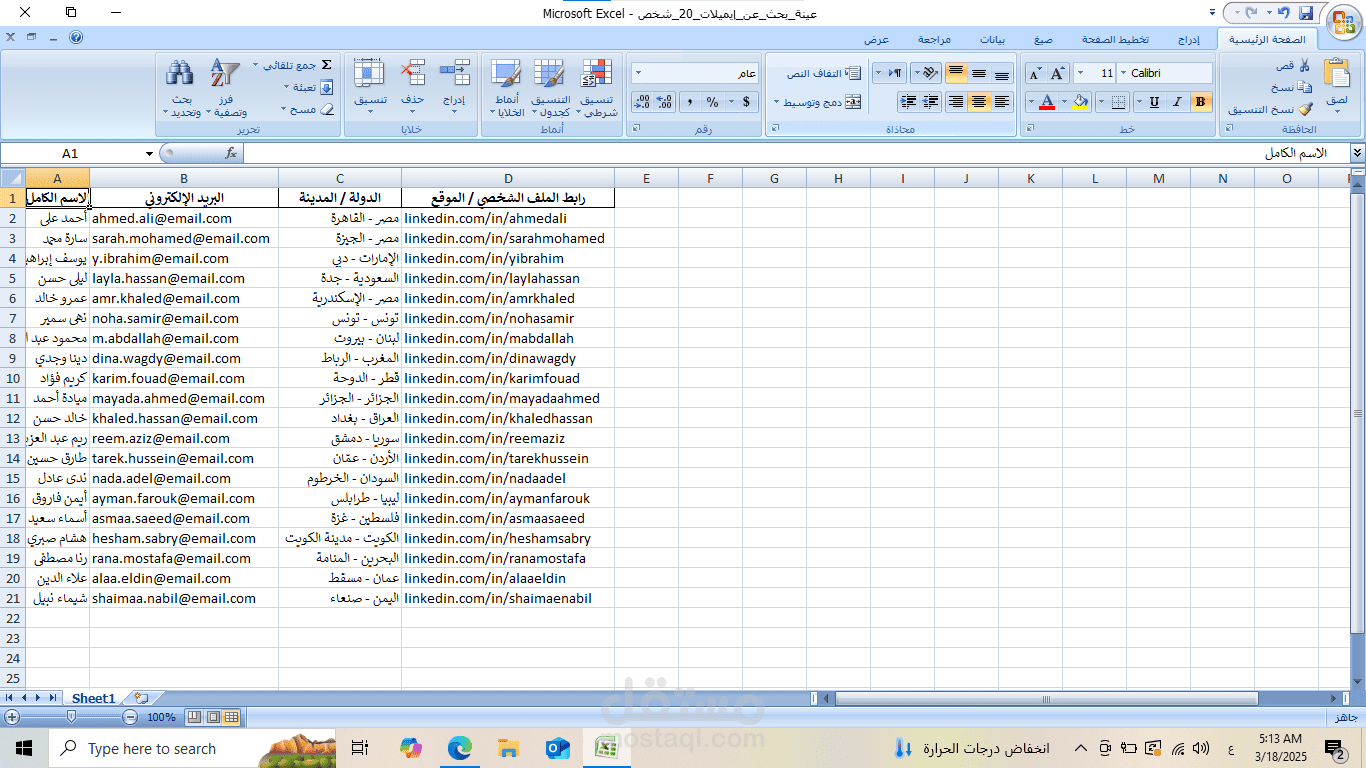The height and width of the screenshot is (768, 1366).
Task: Expand the Merge & Center (دمج وتوسيط) arrow
Action: pos(777,102)
